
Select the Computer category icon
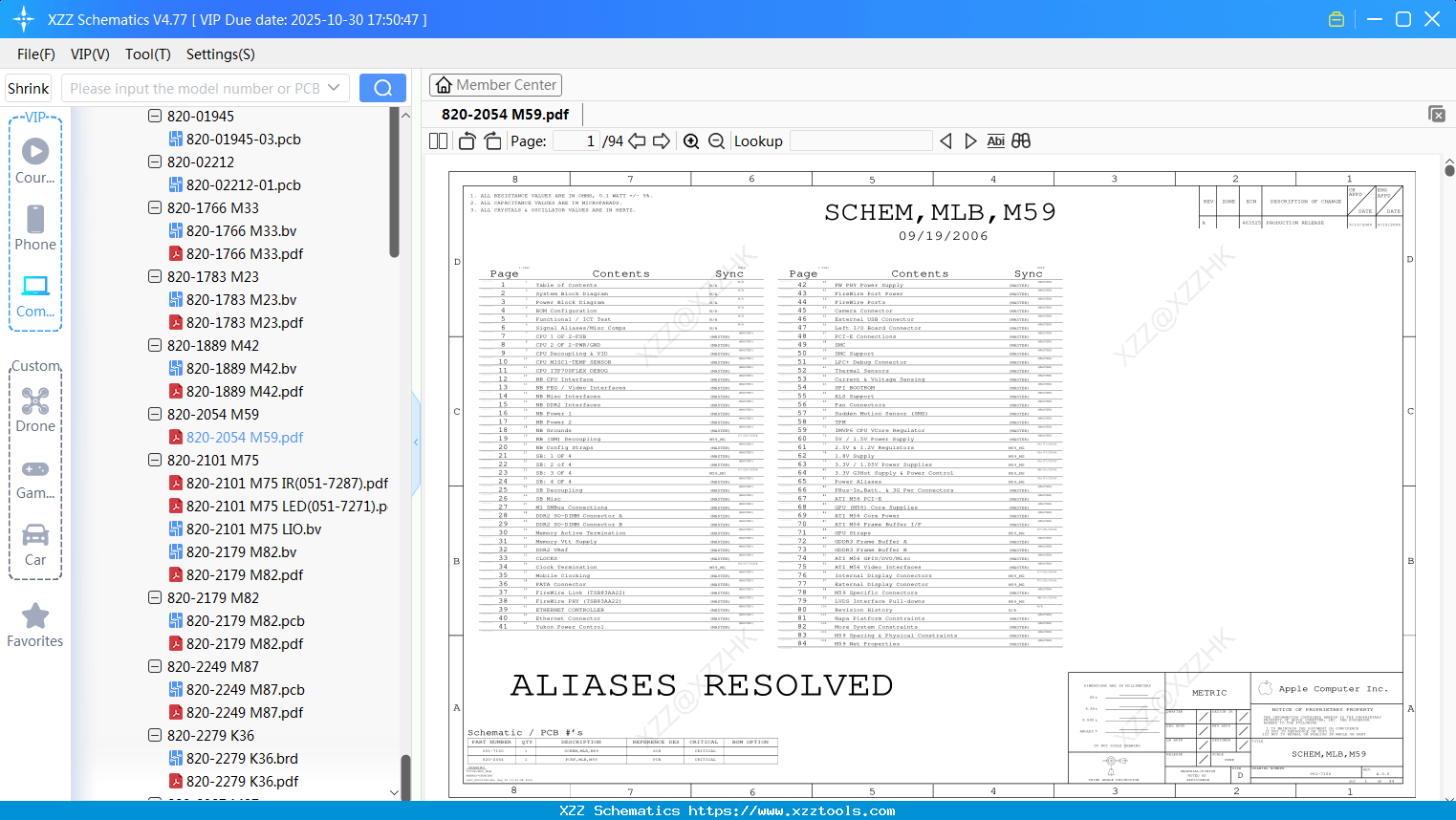(35, 295)
